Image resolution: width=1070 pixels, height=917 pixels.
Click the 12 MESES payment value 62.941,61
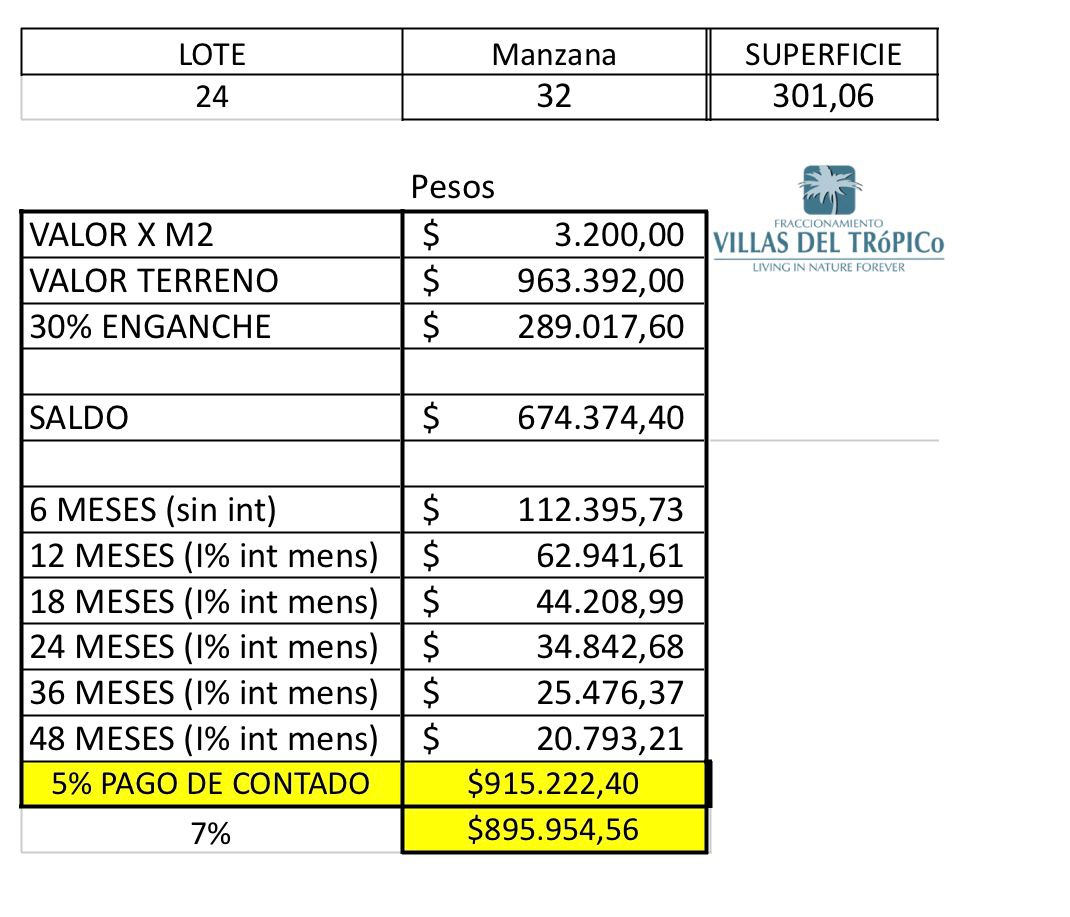[610, 555]
